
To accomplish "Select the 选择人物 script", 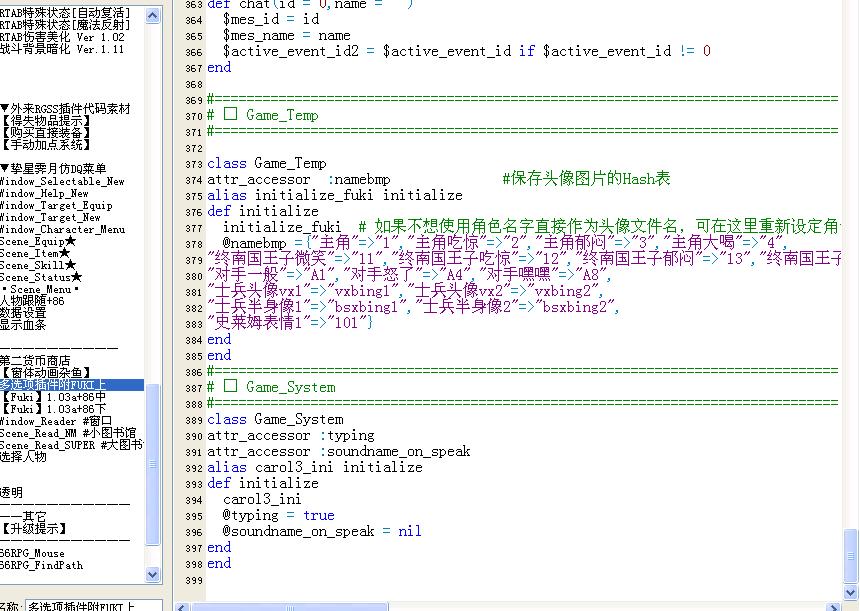I will [x=23, y=456].
